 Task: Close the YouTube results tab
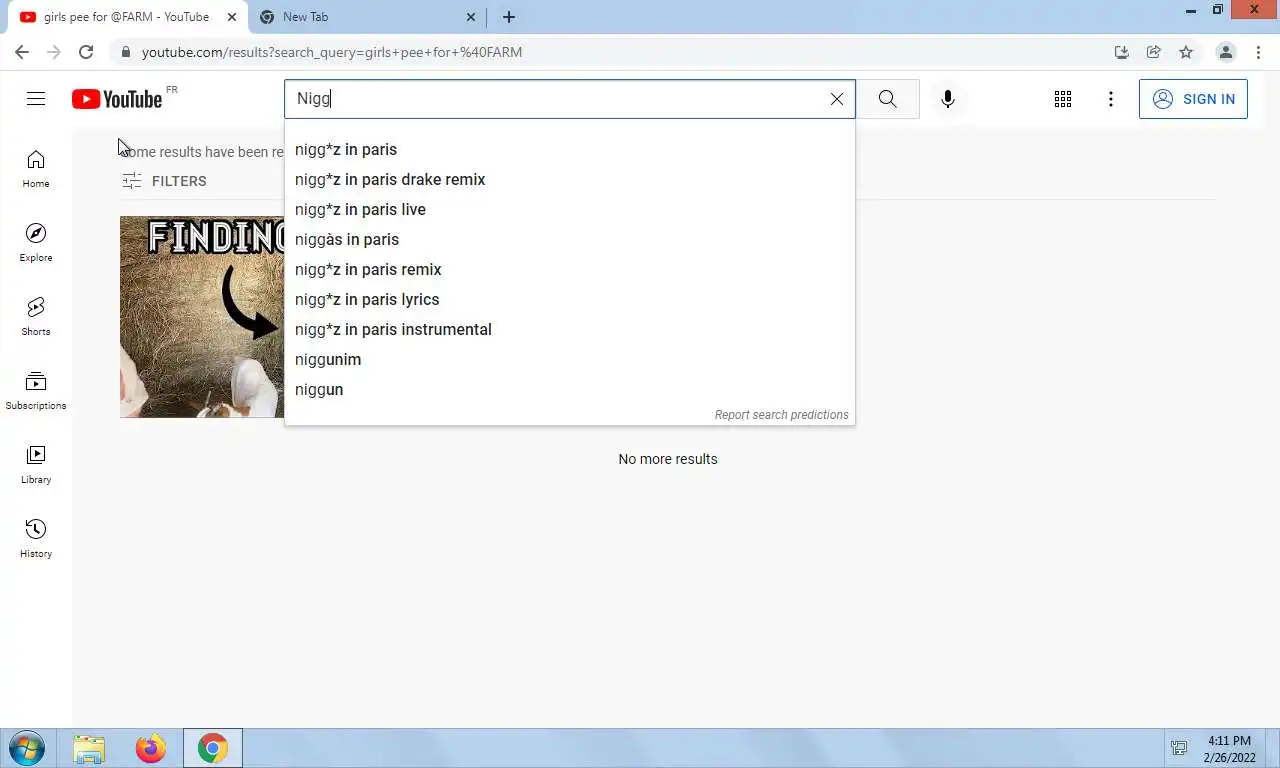click(232, 17)
